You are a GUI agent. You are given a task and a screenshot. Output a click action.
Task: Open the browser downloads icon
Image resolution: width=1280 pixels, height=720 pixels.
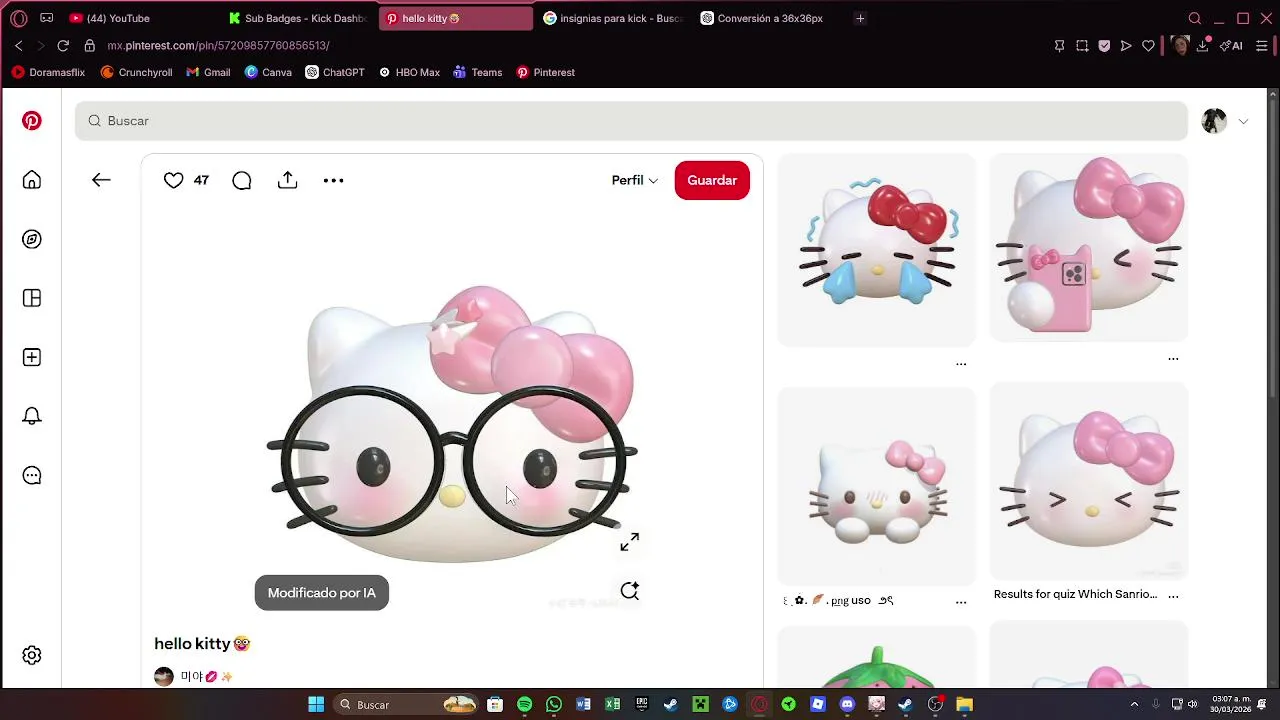tap(1203, 45)
